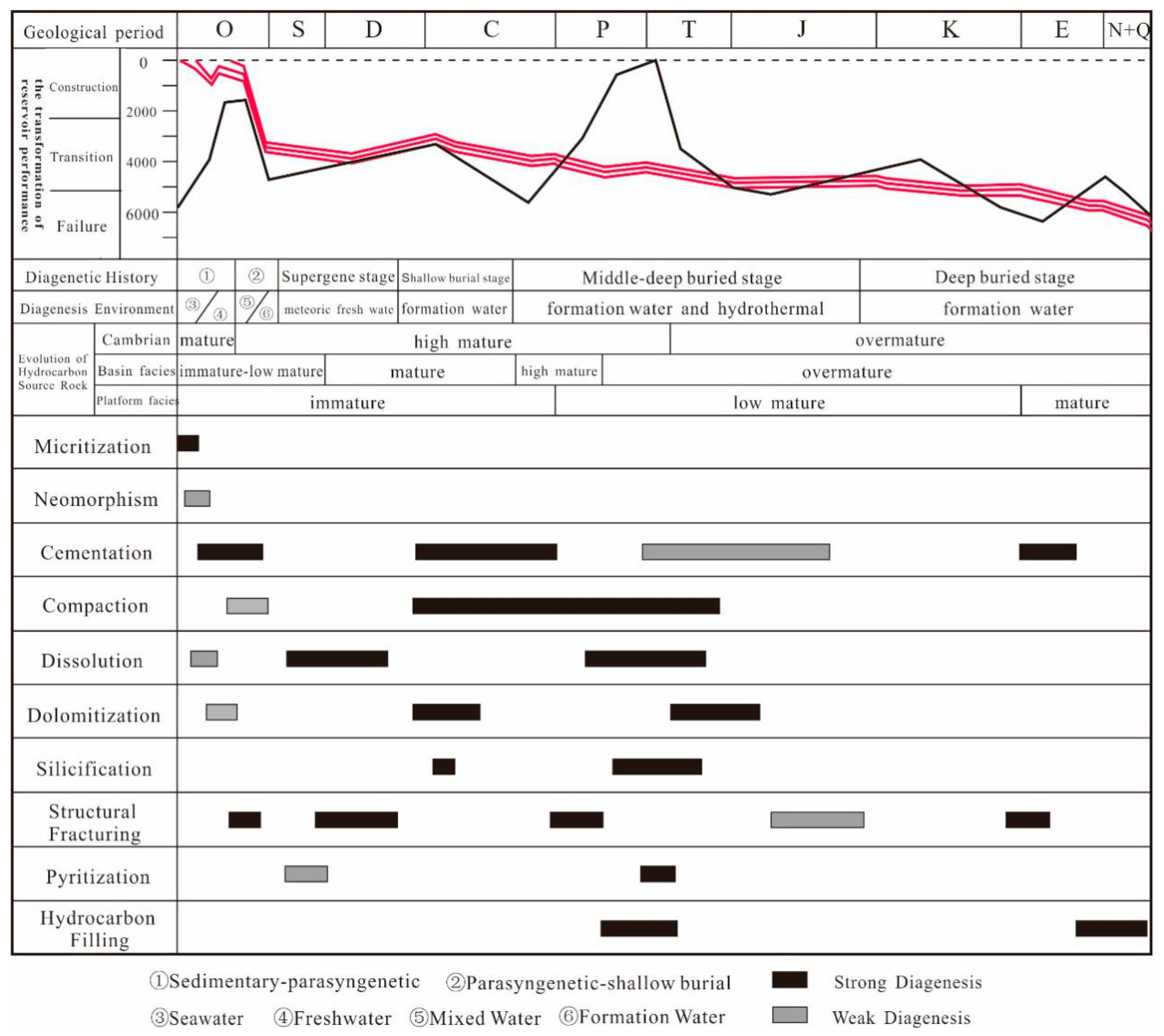Click the small black Silicification bar
1164x1036 pixels.
coord(444,767)
